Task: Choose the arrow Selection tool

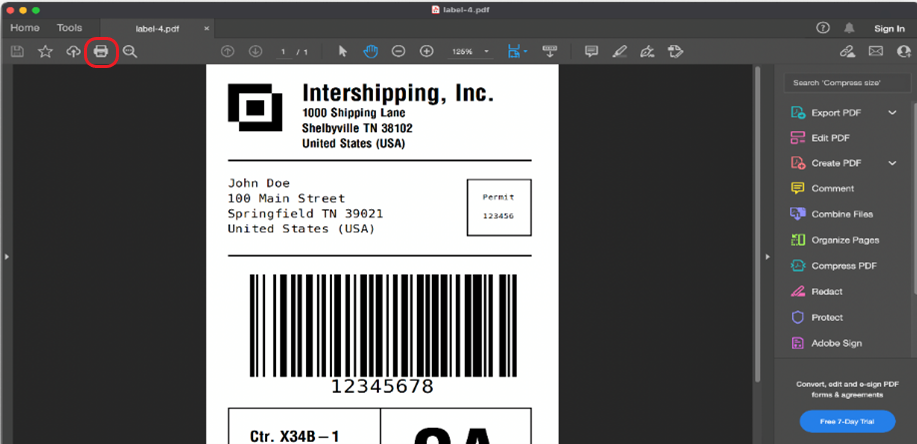Action: point(343,51)
